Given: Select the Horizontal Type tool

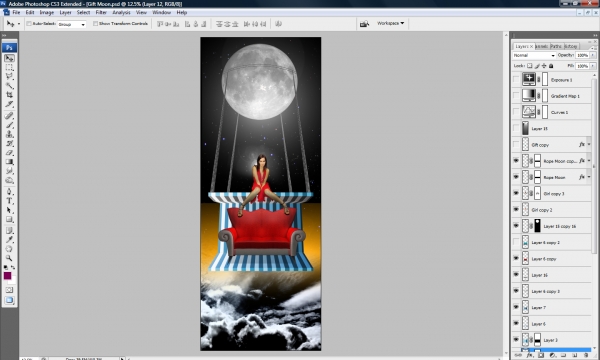Looking at the screenshot, I should pos(9,201).
